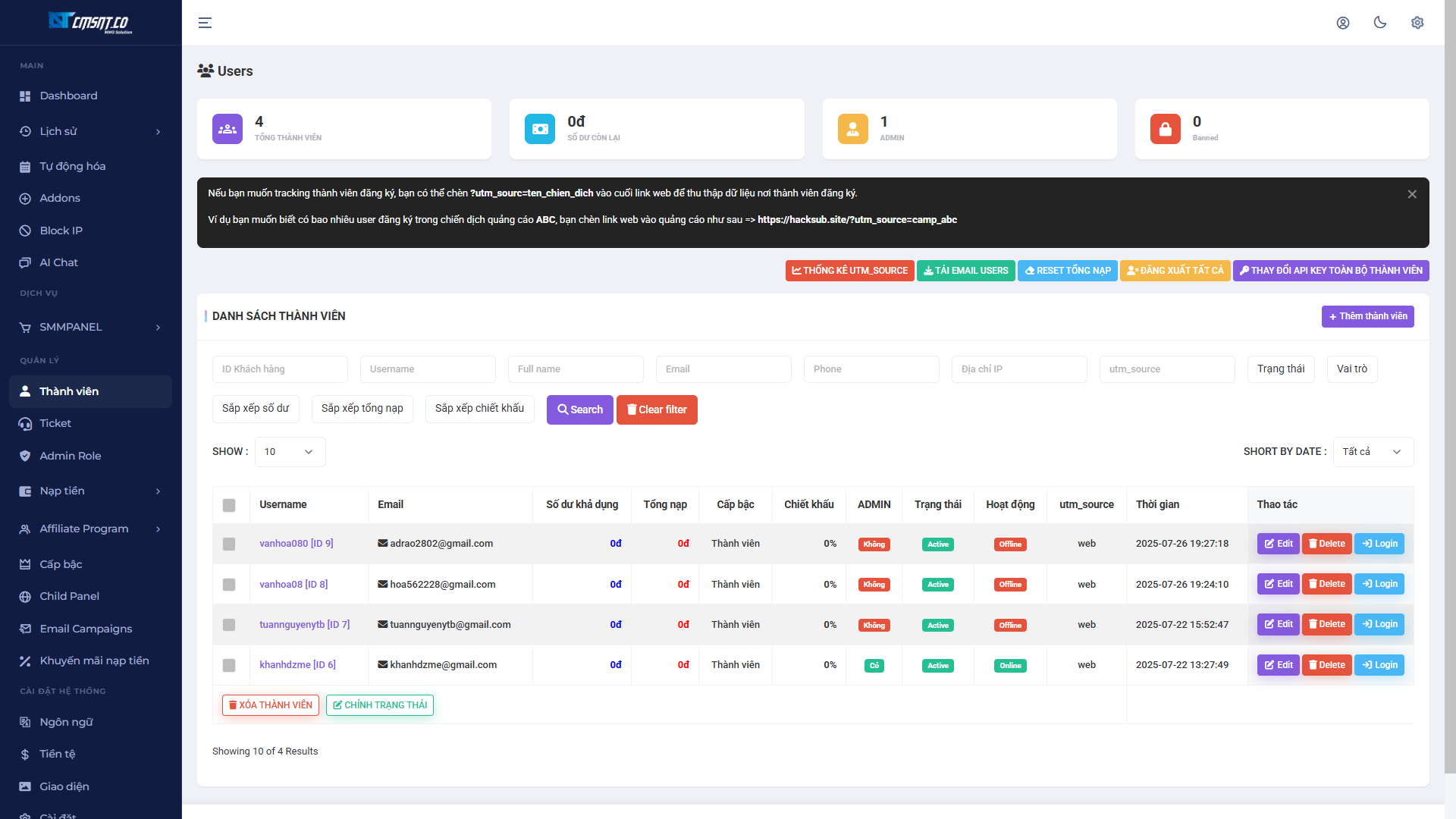
Task: Click the CMSNT.CO logo
Action: pyautogui.click(x=90, y=22)
